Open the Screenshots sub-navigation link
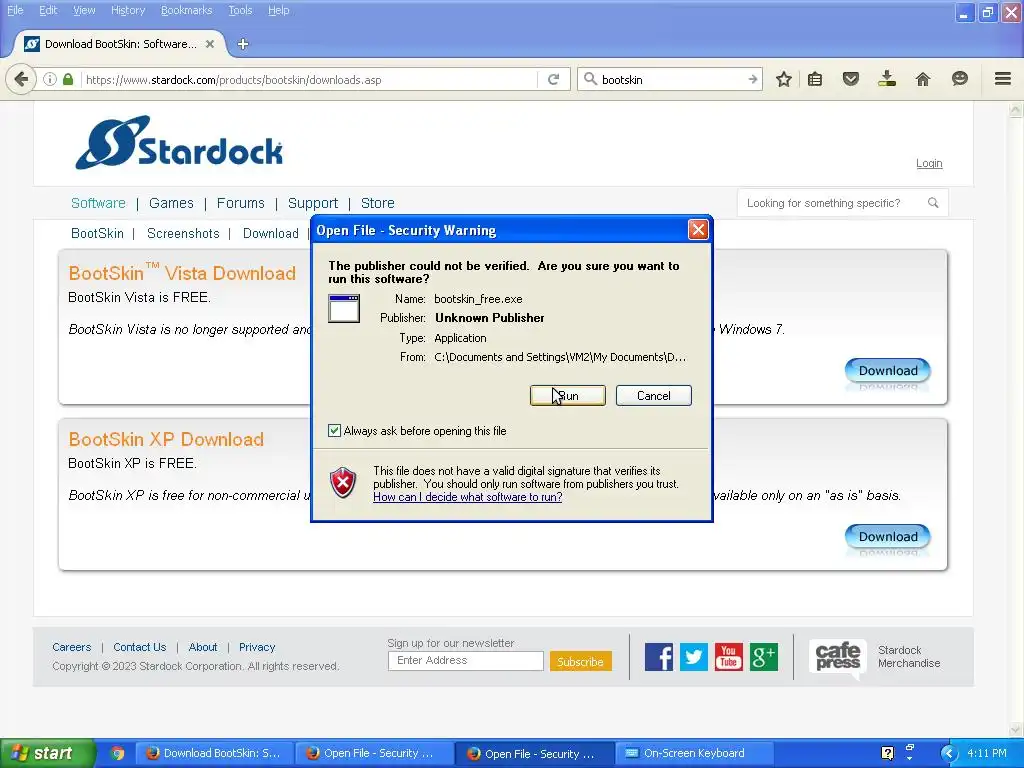 183,234
